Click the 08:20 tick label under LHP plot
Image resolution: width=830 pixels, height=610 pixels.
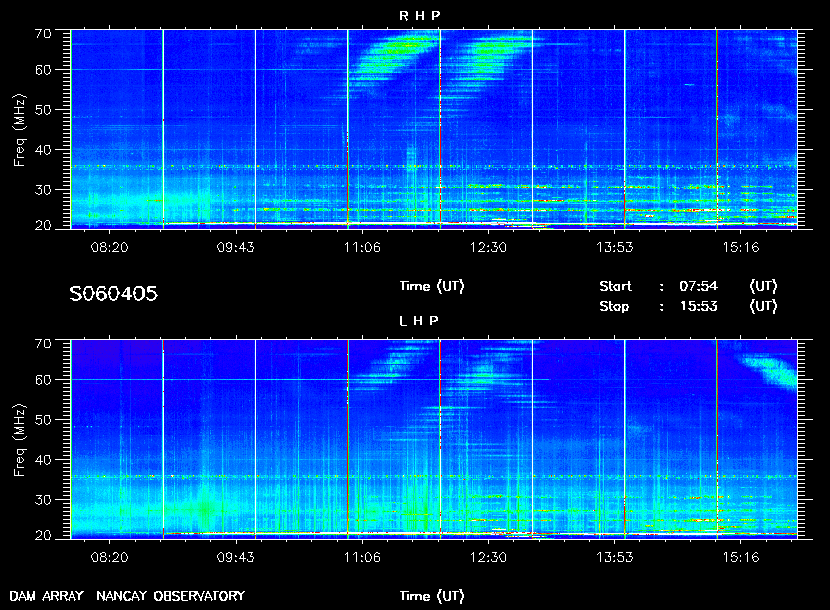110,557
